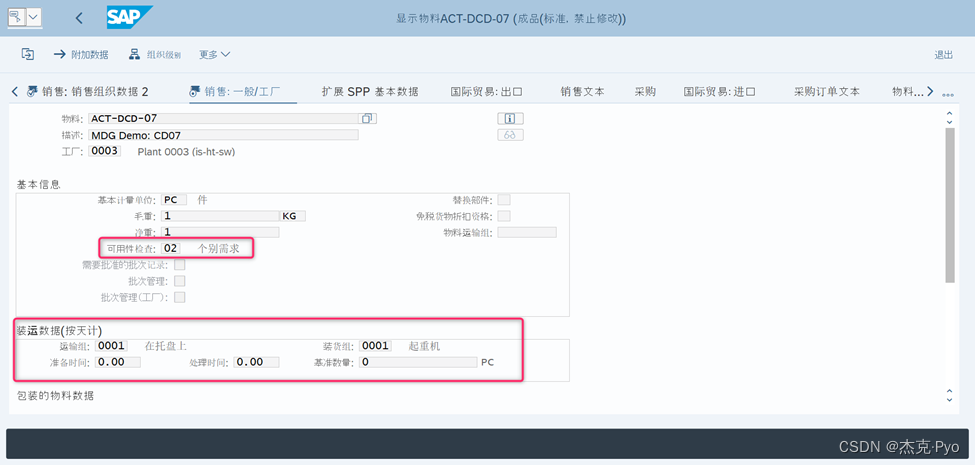Click the 基准数量 field
This screenshot has height=465, width=975.
418,362
